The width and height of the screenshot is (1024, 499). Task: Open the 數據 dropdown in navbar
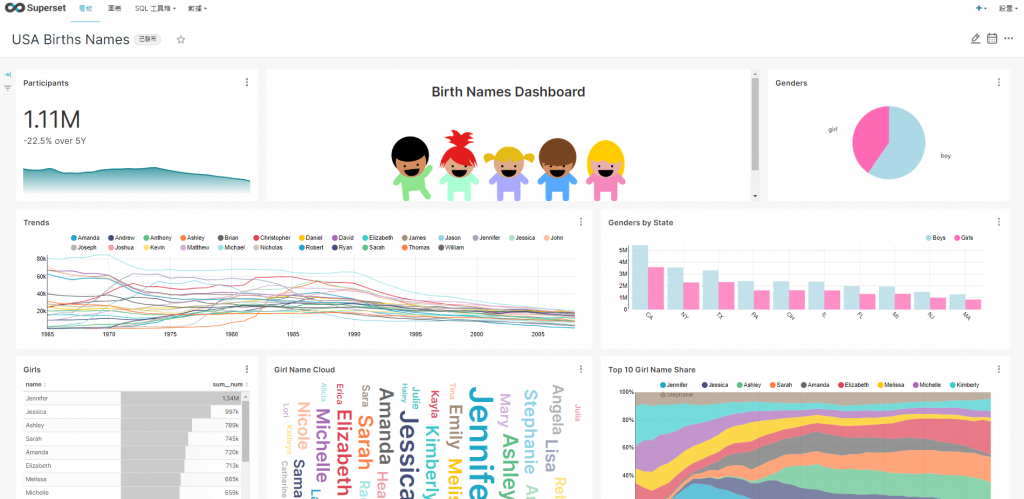pos(197,8)
